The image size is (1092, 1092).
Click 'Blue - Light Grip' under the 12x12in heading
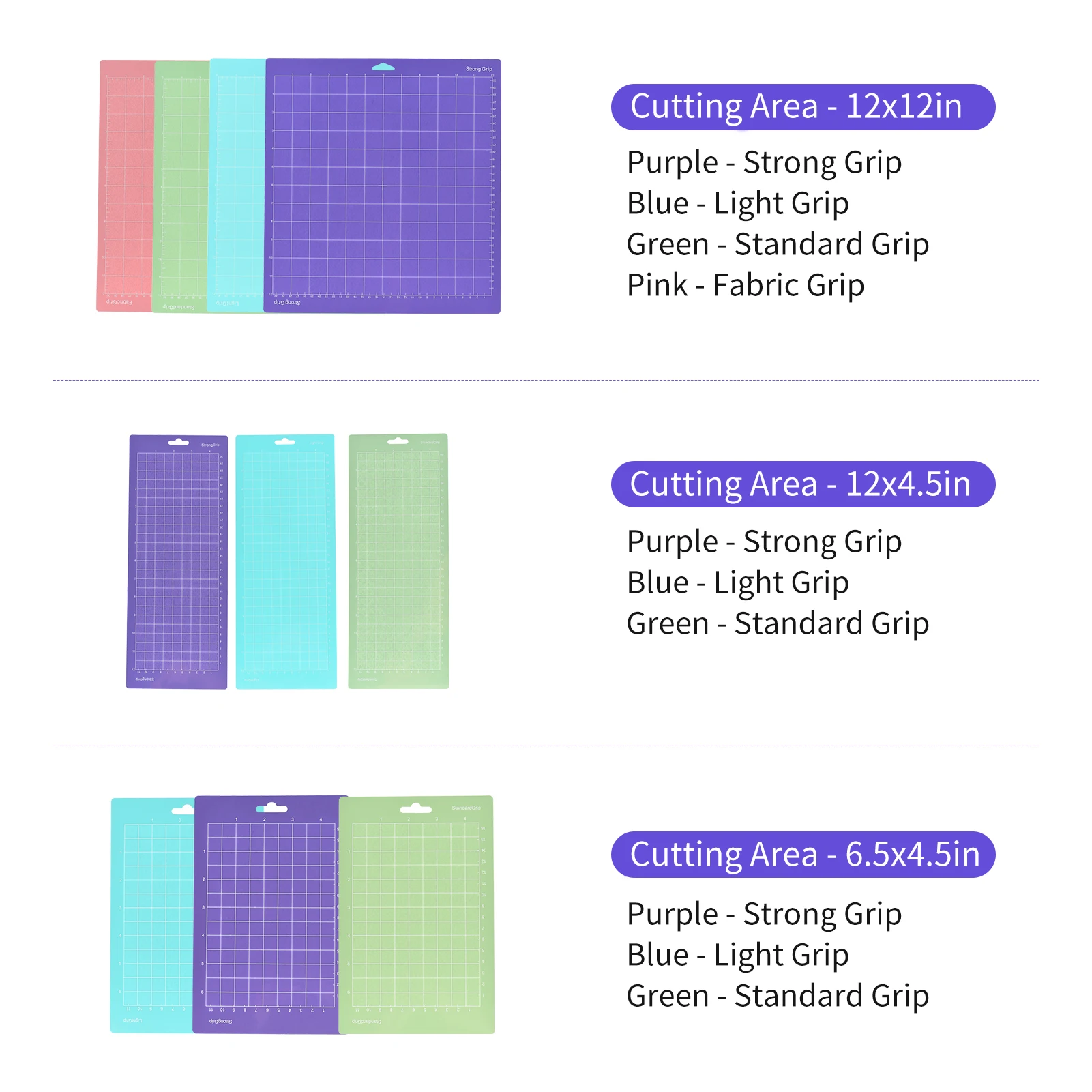pos(737,203)
